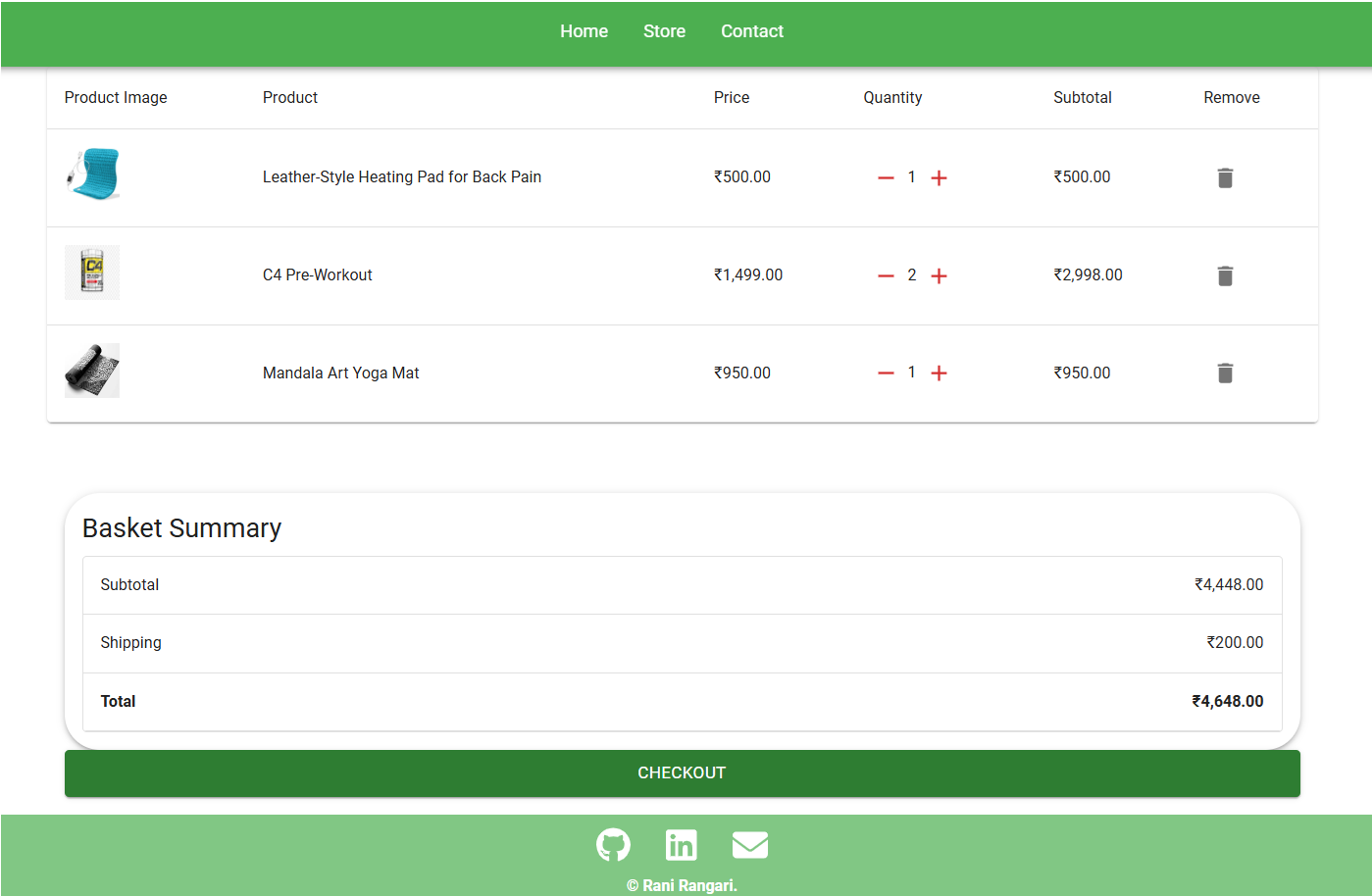
Task: Increase quantity of Mandala Art Yoga Mat
Action: coord(939,373)
